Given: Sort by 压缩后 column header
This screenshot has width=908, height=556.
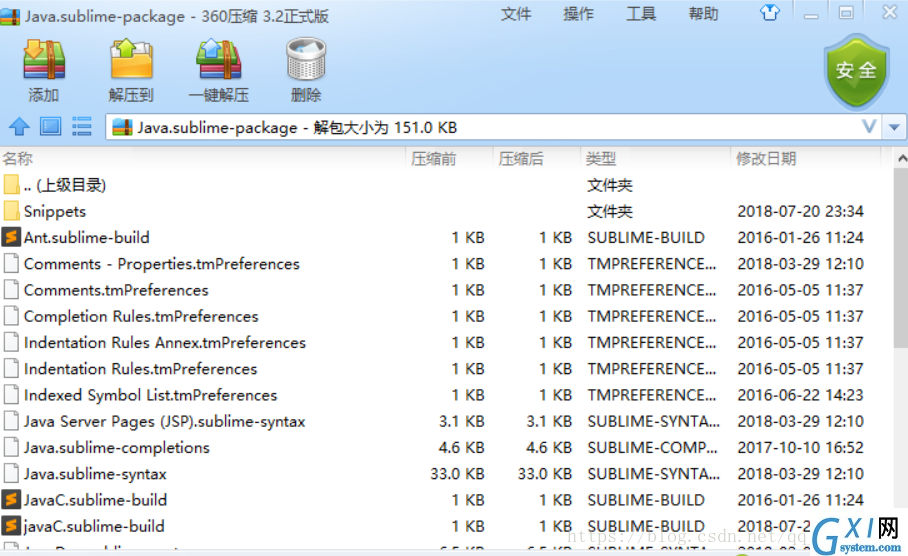Looking at the screenshot, I should coord(521,159).
